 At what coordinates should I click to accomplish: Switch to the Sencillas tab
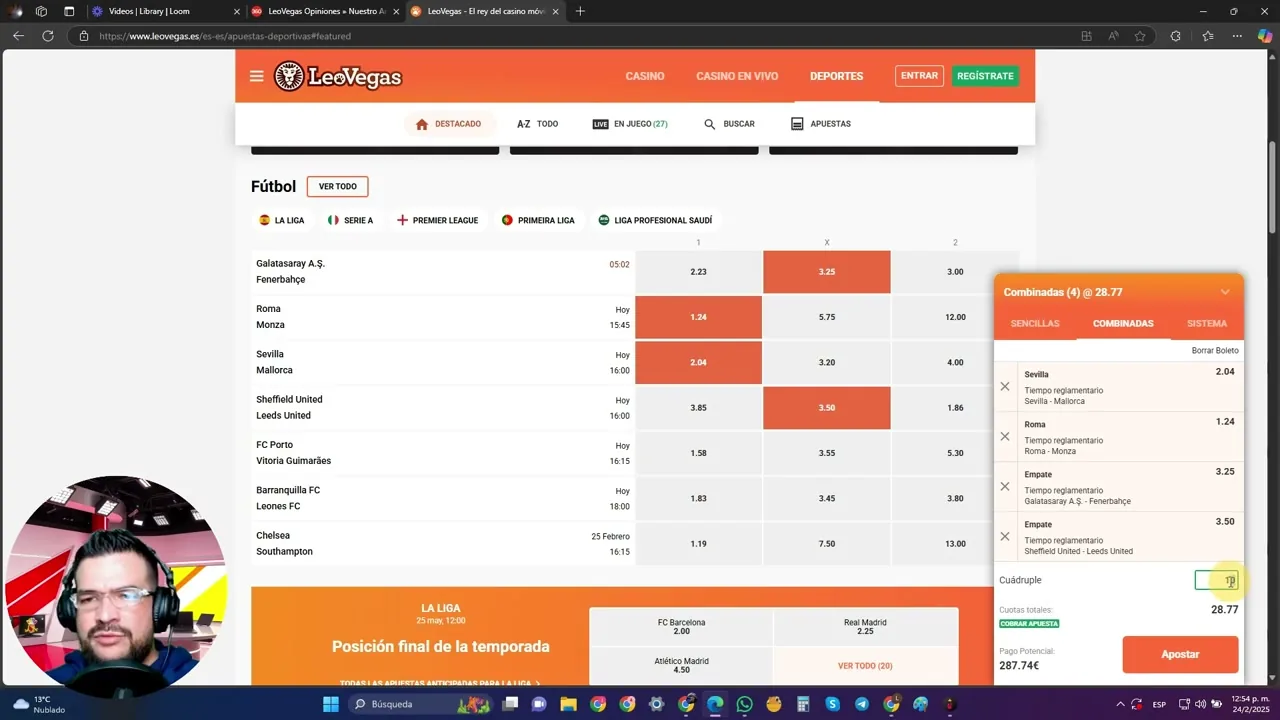(x=1035, y=324)
